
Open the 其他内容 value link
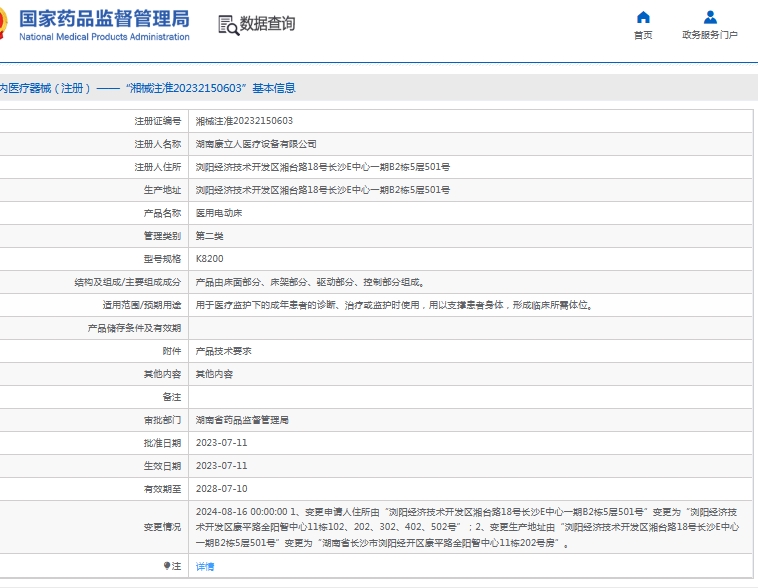(214, 374)
